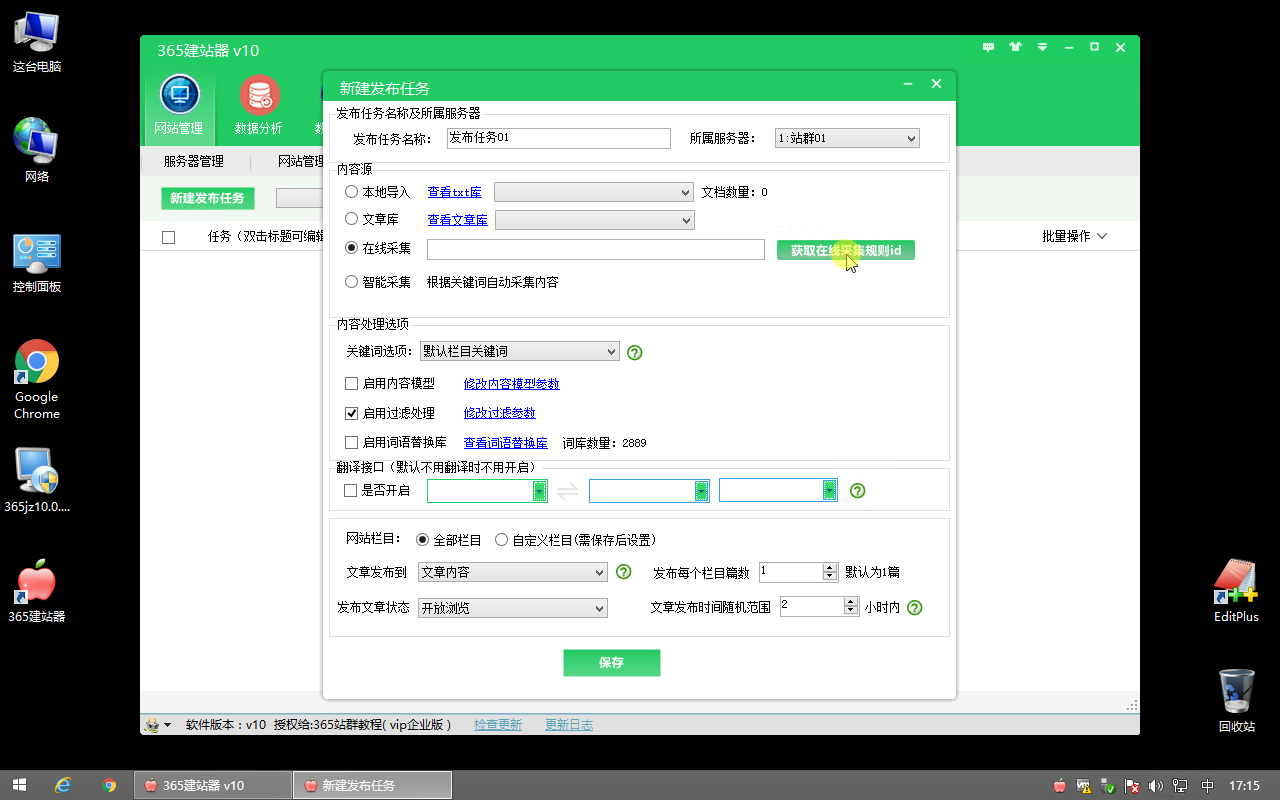Image resolution: width=1280 pixels, height=800 pixels.
Task: Click the 在线采集 rule id input field
Action: (x=596, y=249)
